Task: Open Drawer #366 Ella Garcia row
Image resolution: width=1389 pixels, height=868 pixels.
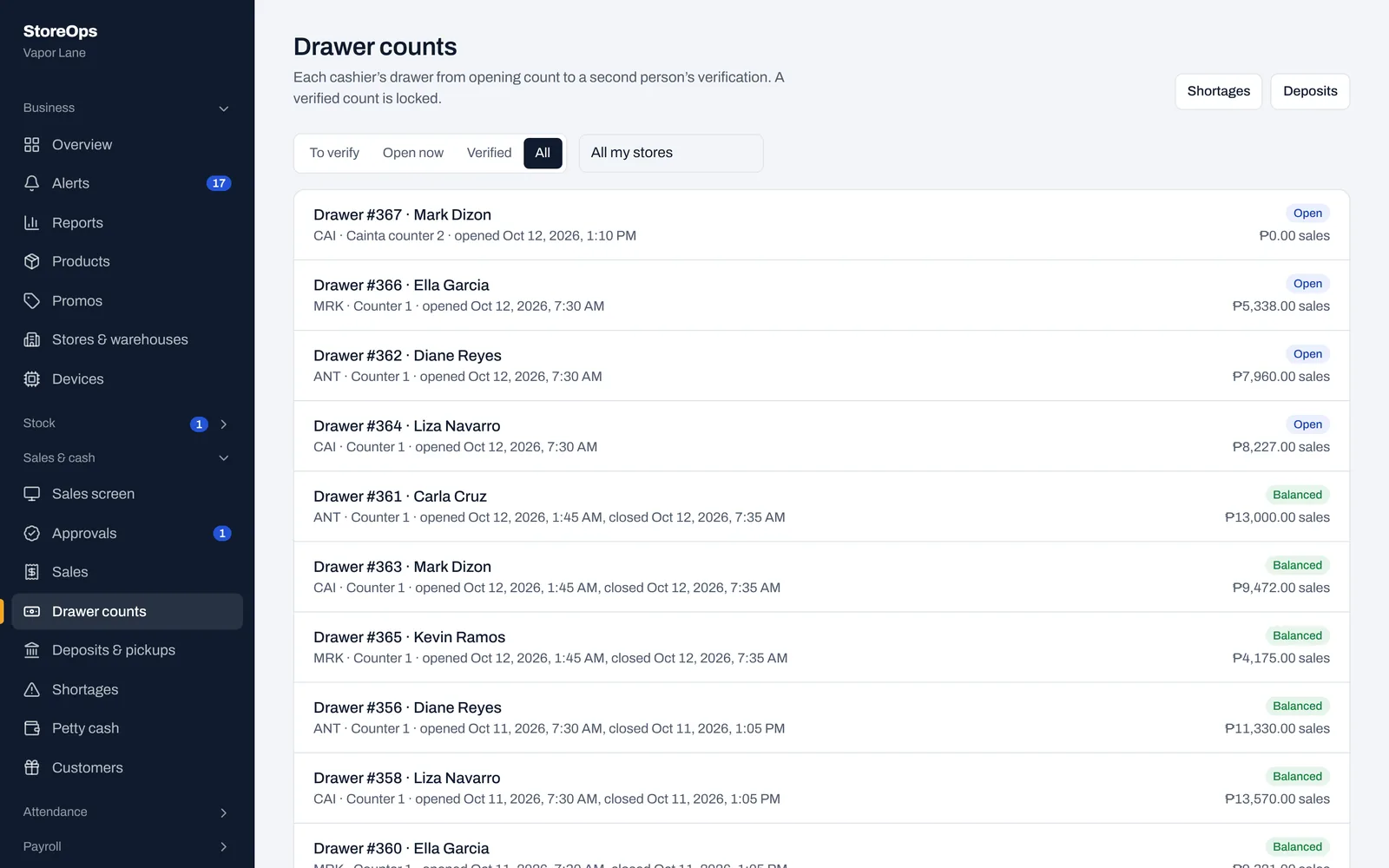Action: pos(821,295)
